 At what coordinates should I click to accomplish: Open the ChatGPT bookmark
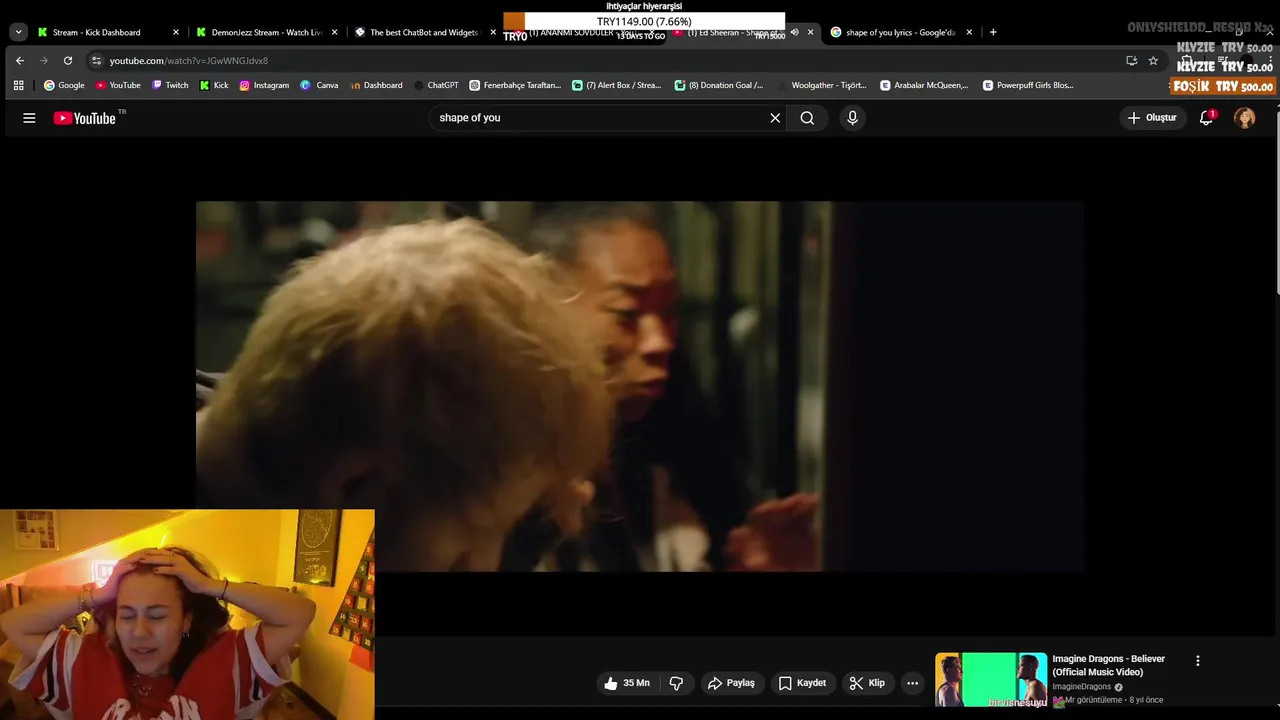point(436,85)
